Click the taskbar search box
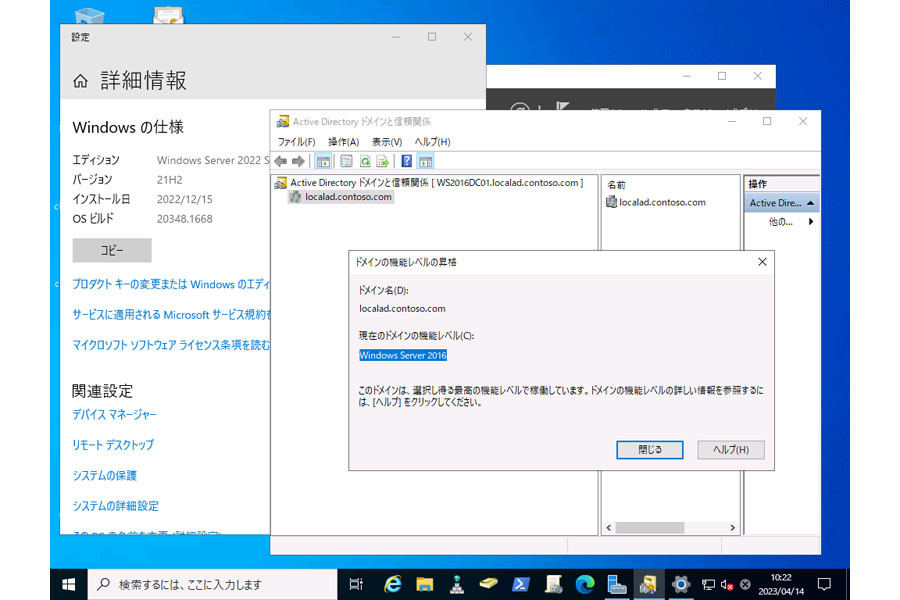900x600 pixels. (212, 584)
